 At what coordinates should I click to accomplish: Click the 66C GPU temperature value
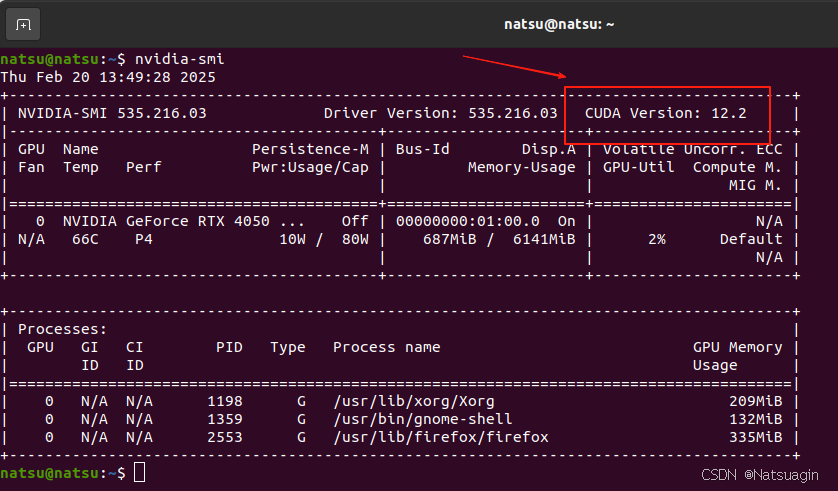click(x=84, y=239)
